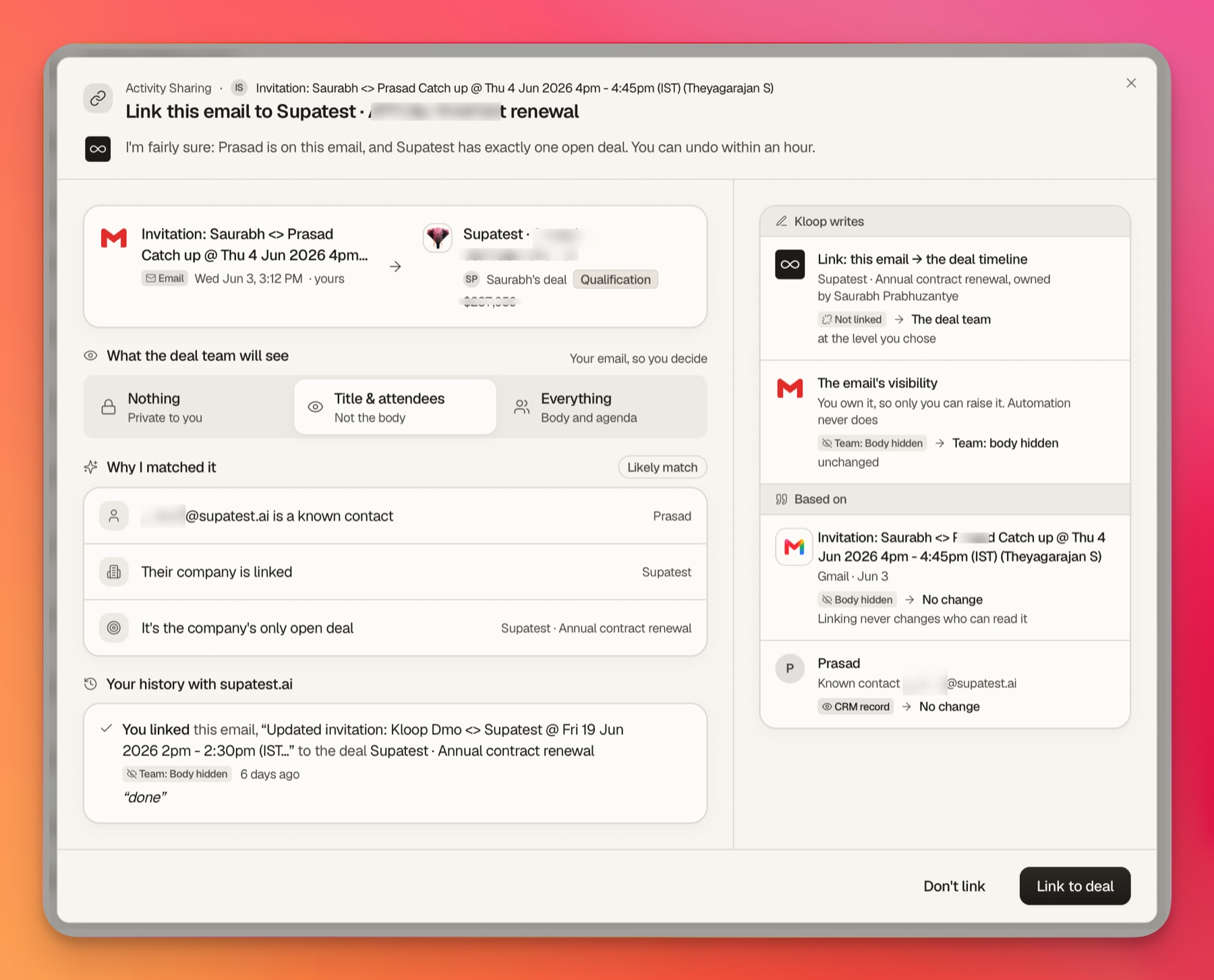This screenshot has width=1214, height=980.
Task: Click the Supatest company logo thumbnail
Action: 438,238
